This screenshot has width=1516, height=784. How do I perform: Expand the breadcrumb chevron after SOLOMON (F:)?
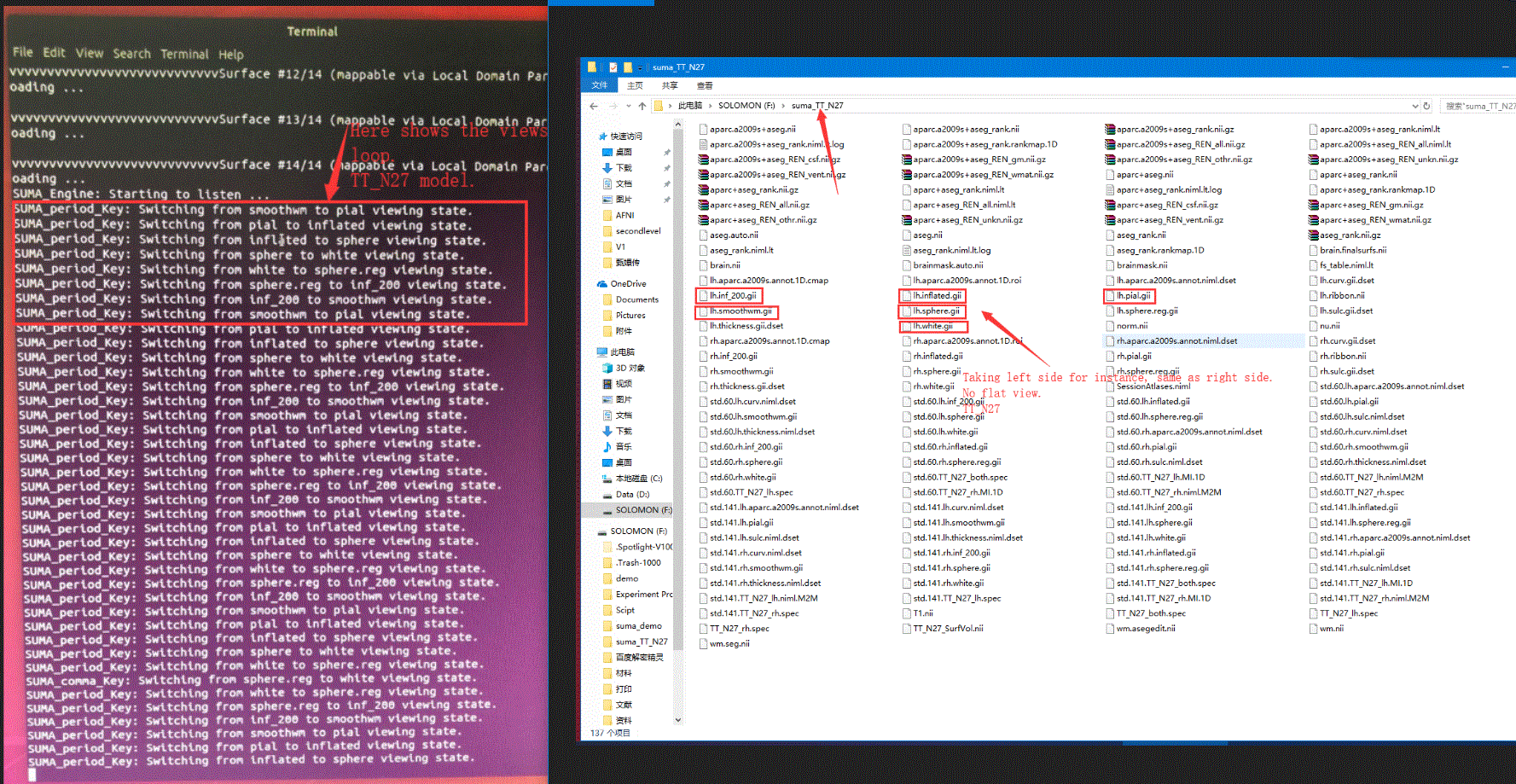pyautogui.click(x=782, y=106)
